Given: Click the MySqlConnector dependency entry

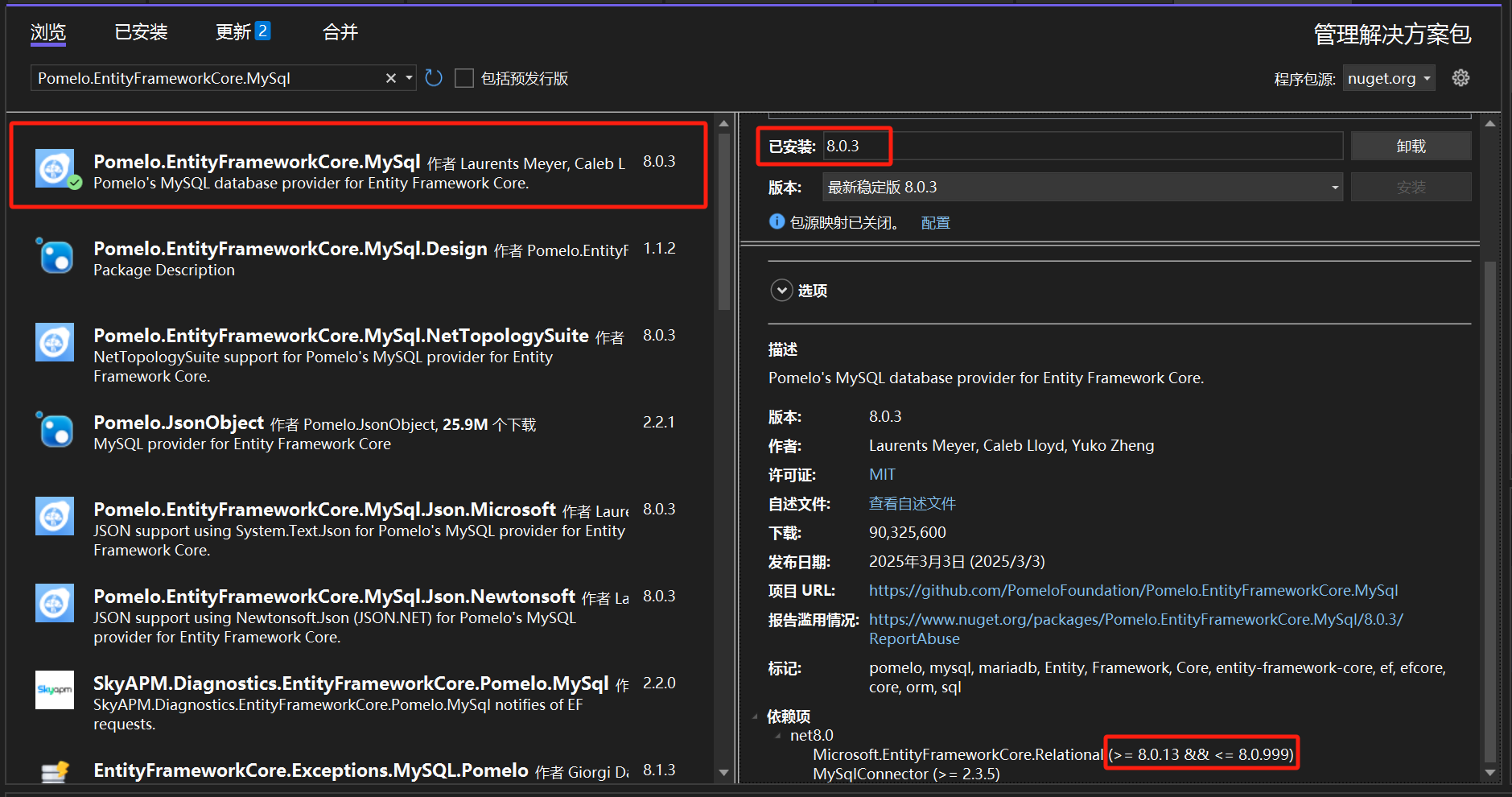Looking at the screenshot, I should 906,774.
